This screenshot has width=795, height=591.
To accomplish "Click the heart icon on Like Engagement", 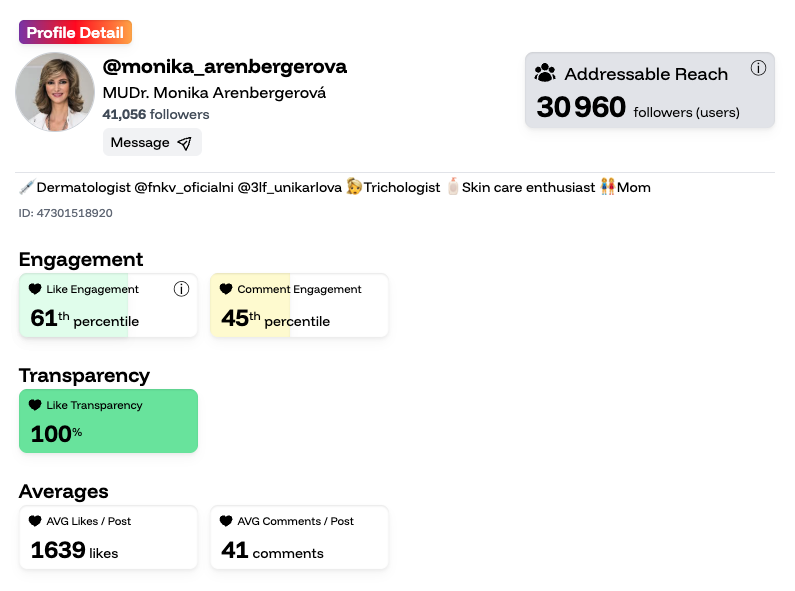I will point(35,289).
